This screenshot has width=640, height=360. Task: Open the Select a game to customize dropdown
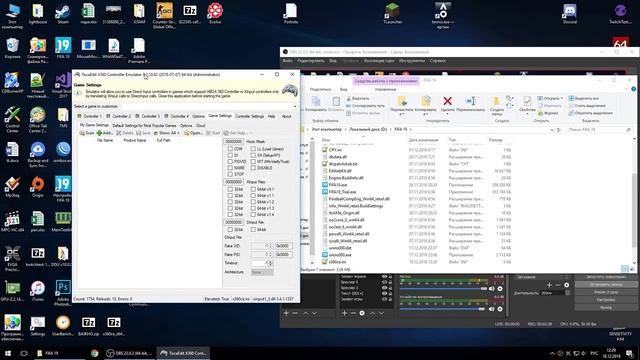tap(294, 107)
